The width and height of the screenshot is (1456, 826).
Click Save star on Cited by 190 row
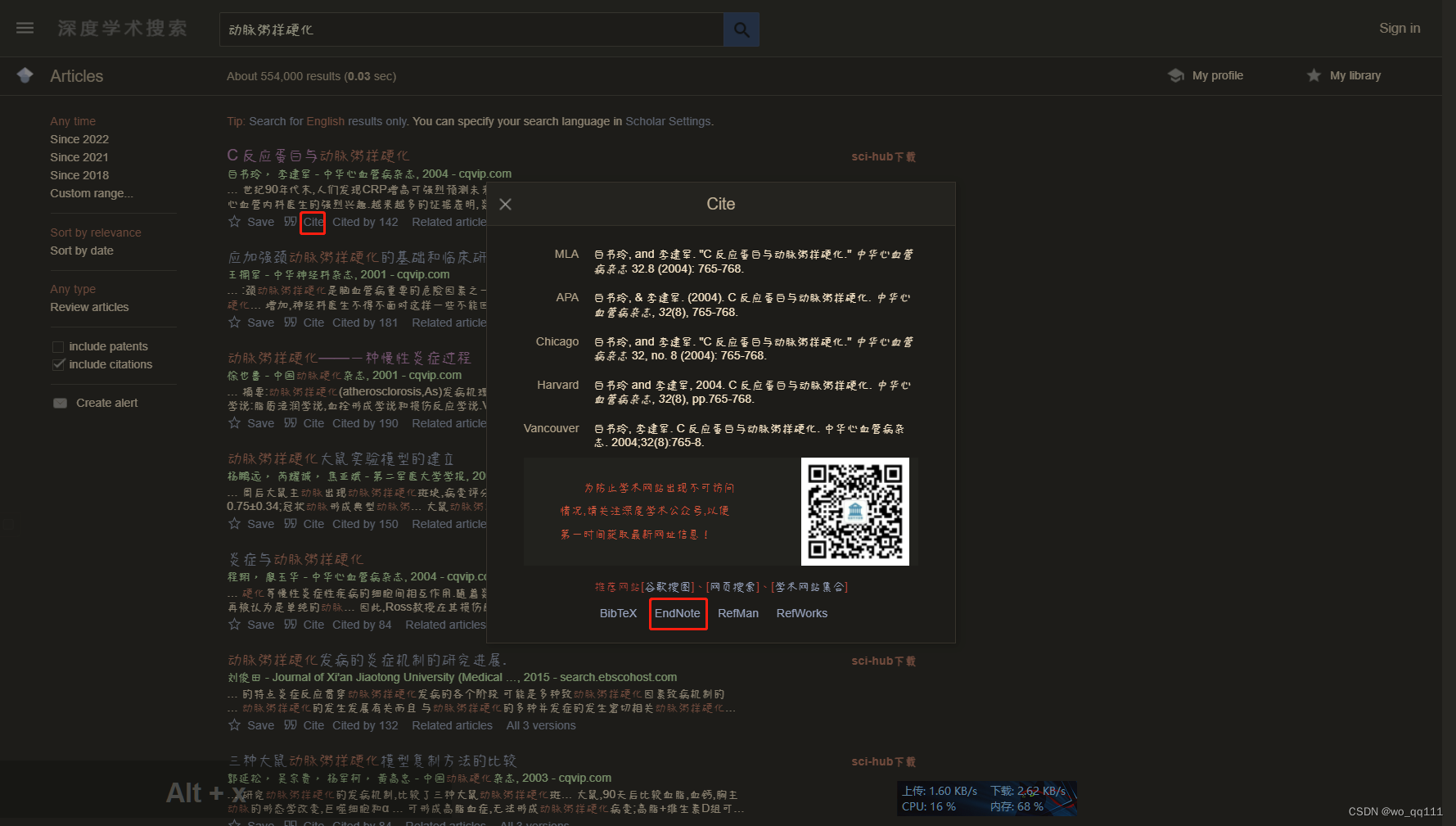235,423
